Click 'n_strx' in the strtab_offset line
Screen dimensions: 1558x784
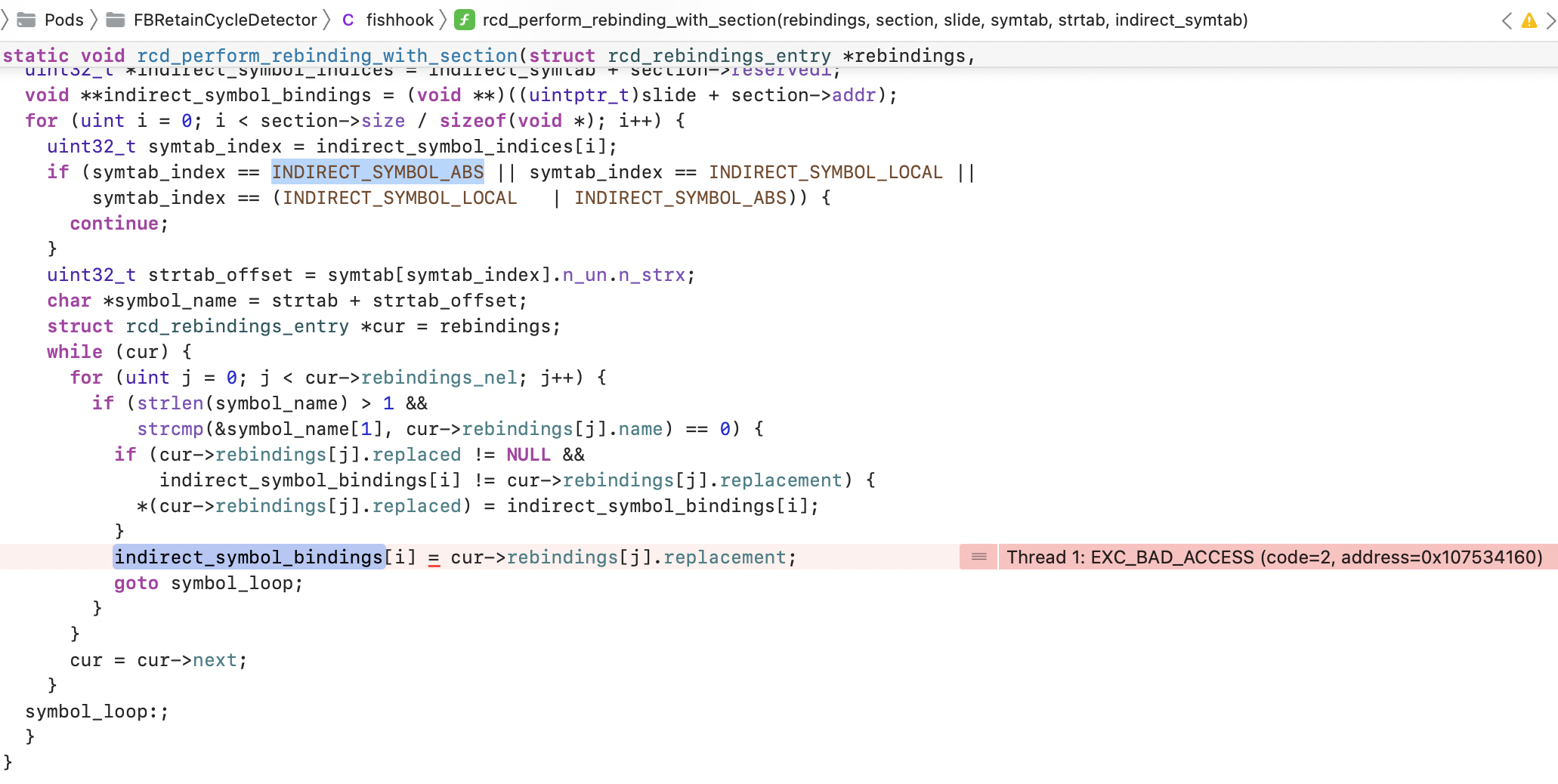pos(652,275)
